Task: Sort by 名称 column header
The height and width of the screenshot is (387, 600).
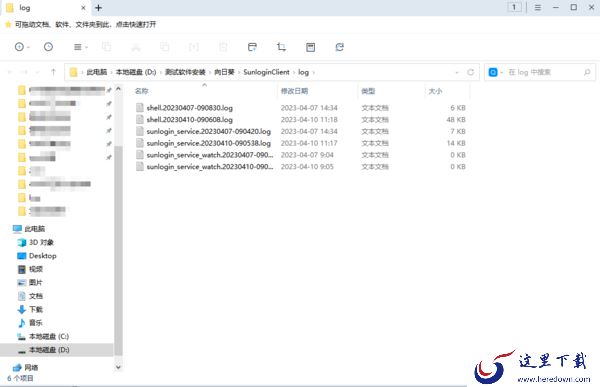Action: click(142, 91)
